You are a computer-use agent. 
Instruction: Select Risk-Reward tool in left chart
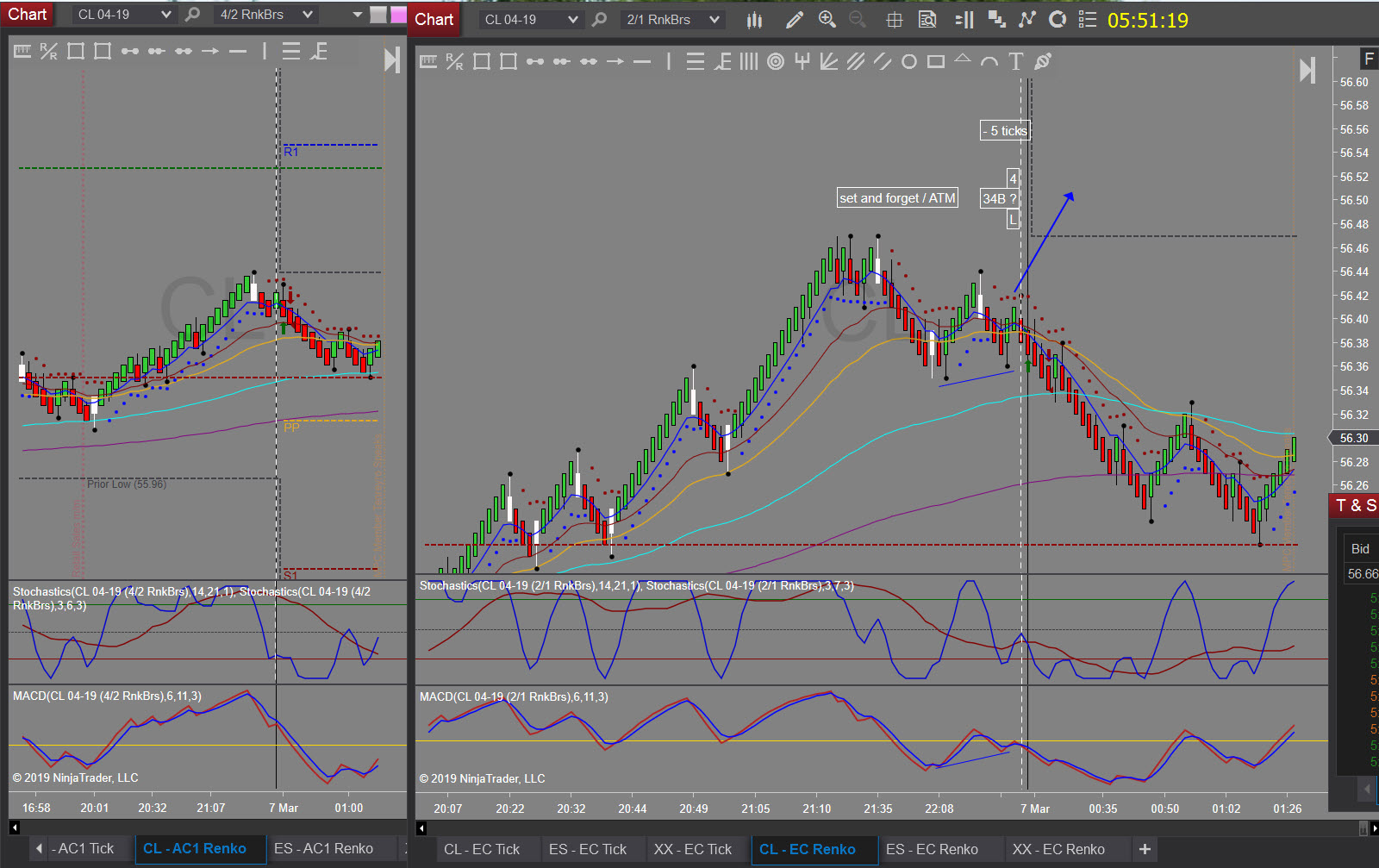pyautogui.click(x=49, y=51)
